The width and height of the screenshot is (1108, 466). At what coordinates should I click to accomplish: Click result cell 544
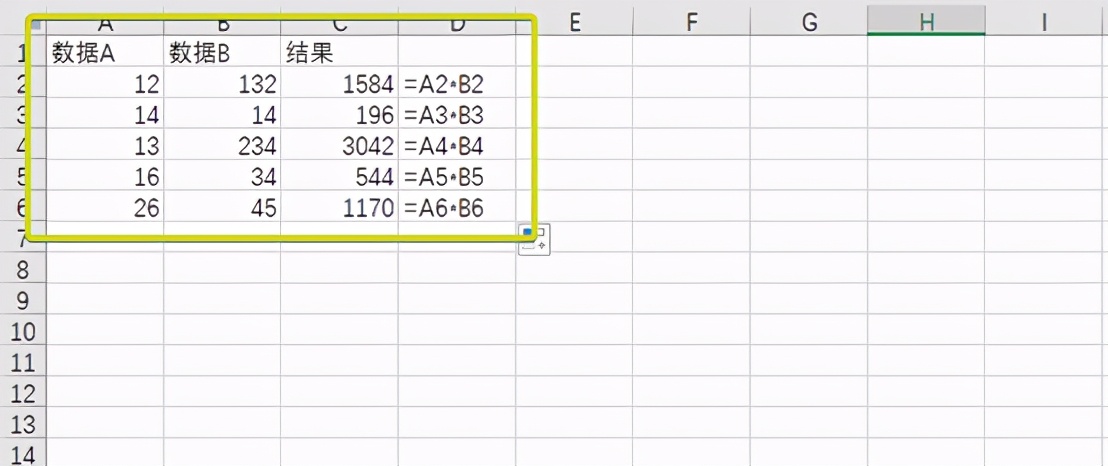(339, 177)
